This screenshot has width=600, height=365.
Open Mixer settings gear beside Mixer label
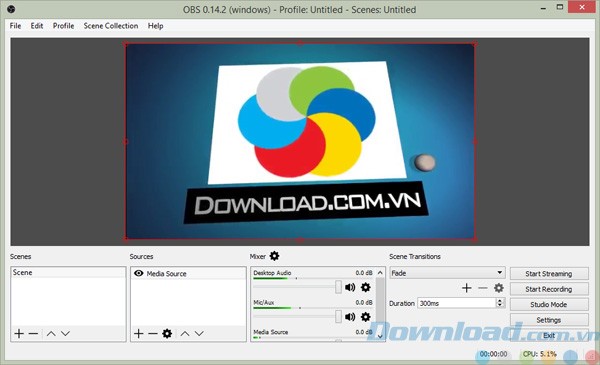[x=274, y=256]
